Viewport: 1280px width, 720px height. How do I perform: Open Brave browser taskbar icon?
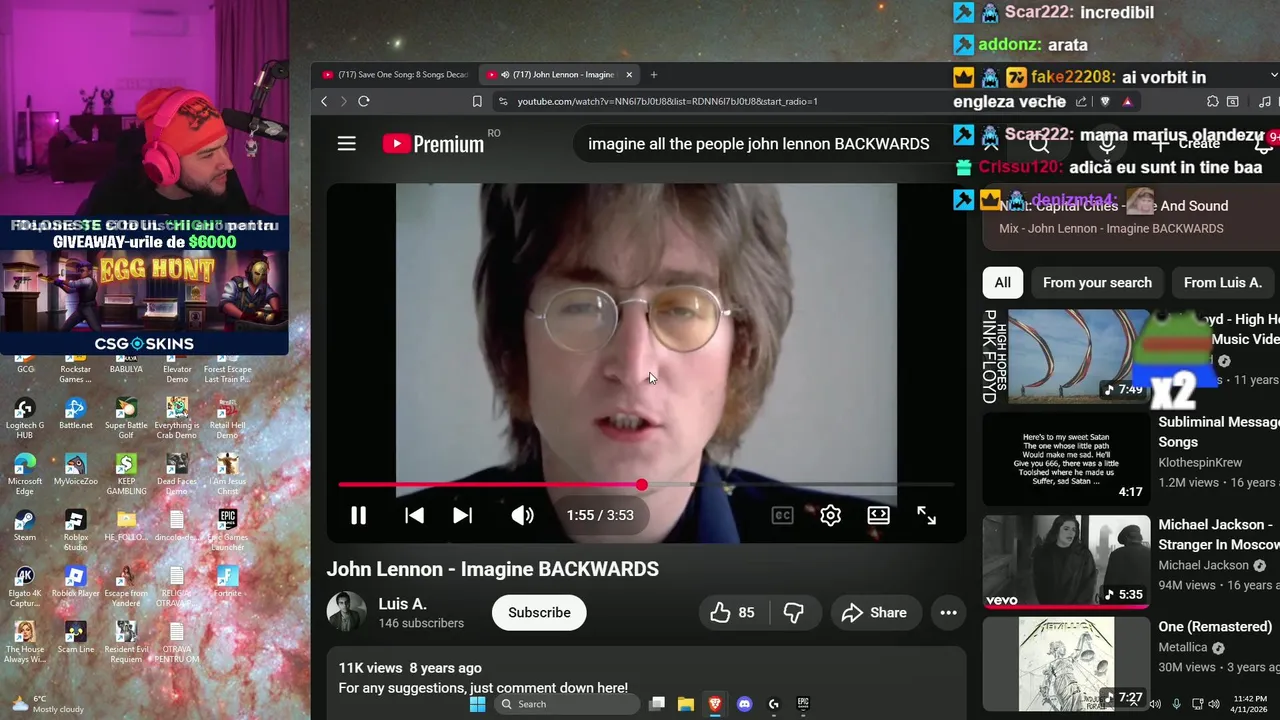click(715, 704)
